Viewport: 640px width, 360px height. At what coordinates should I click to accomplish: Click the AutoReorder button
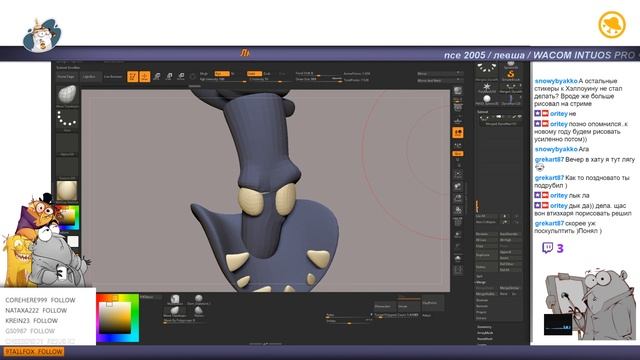point(510,234)
